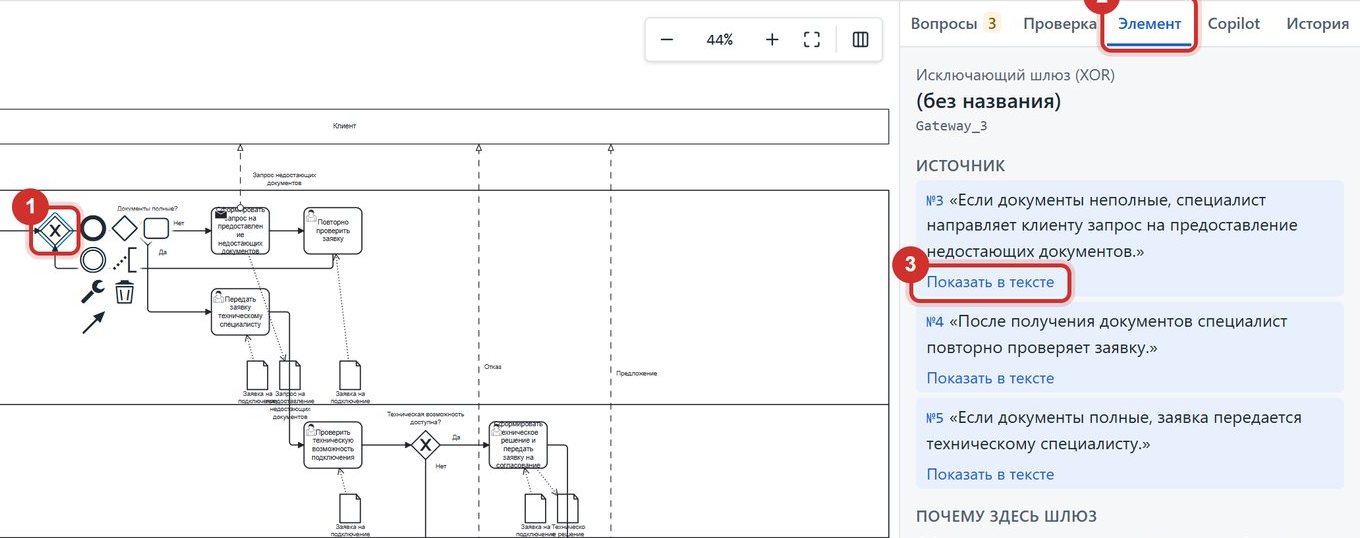Append end event from context pad
1360x538 pixels.
pyautogui.click(x=93, y=228)
